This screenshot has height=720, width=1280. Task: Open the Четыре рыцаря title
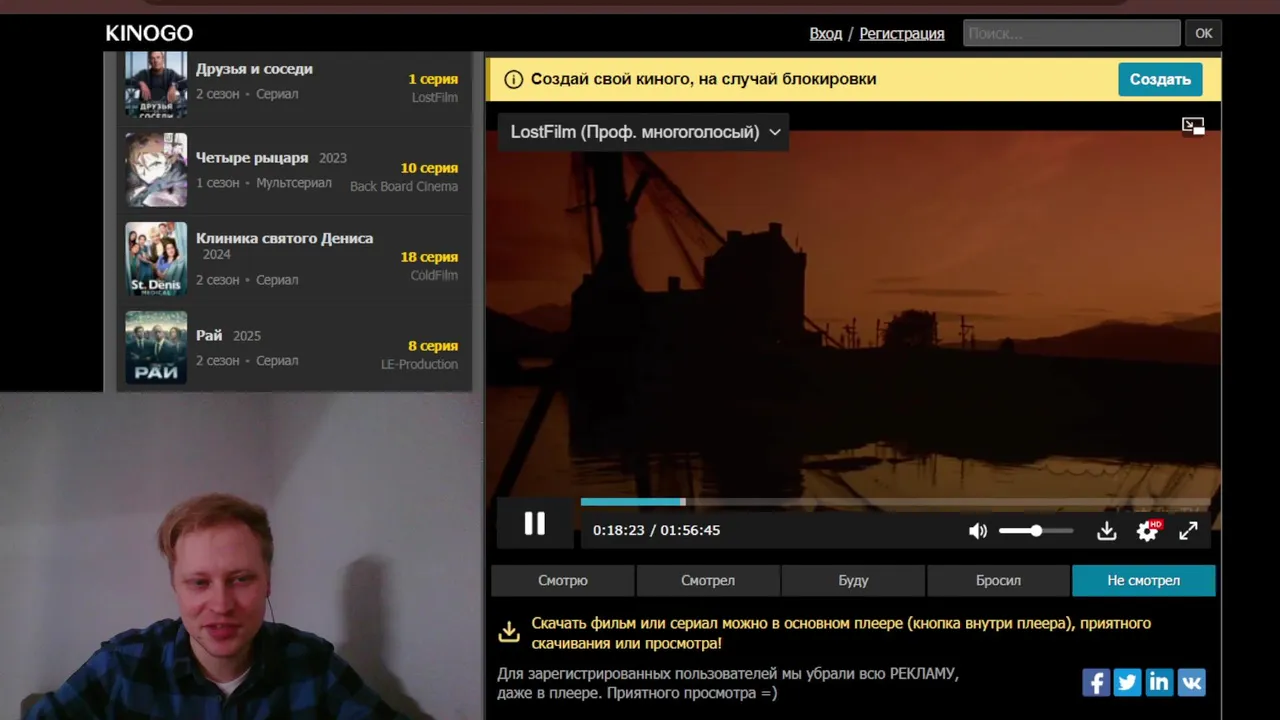click(x=252, y=158)
